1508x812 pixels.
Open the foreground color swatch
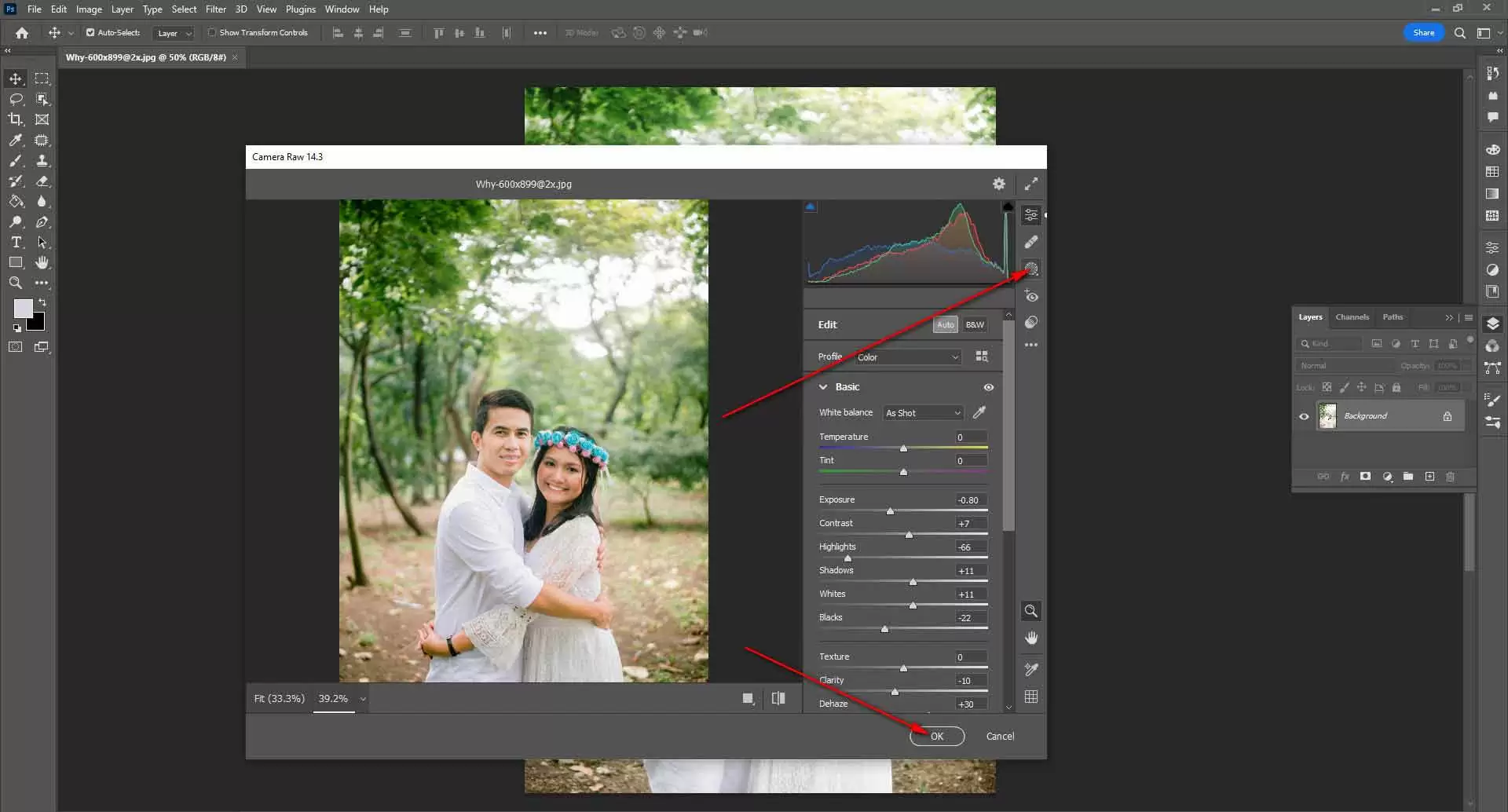click(x=23, y=308)
